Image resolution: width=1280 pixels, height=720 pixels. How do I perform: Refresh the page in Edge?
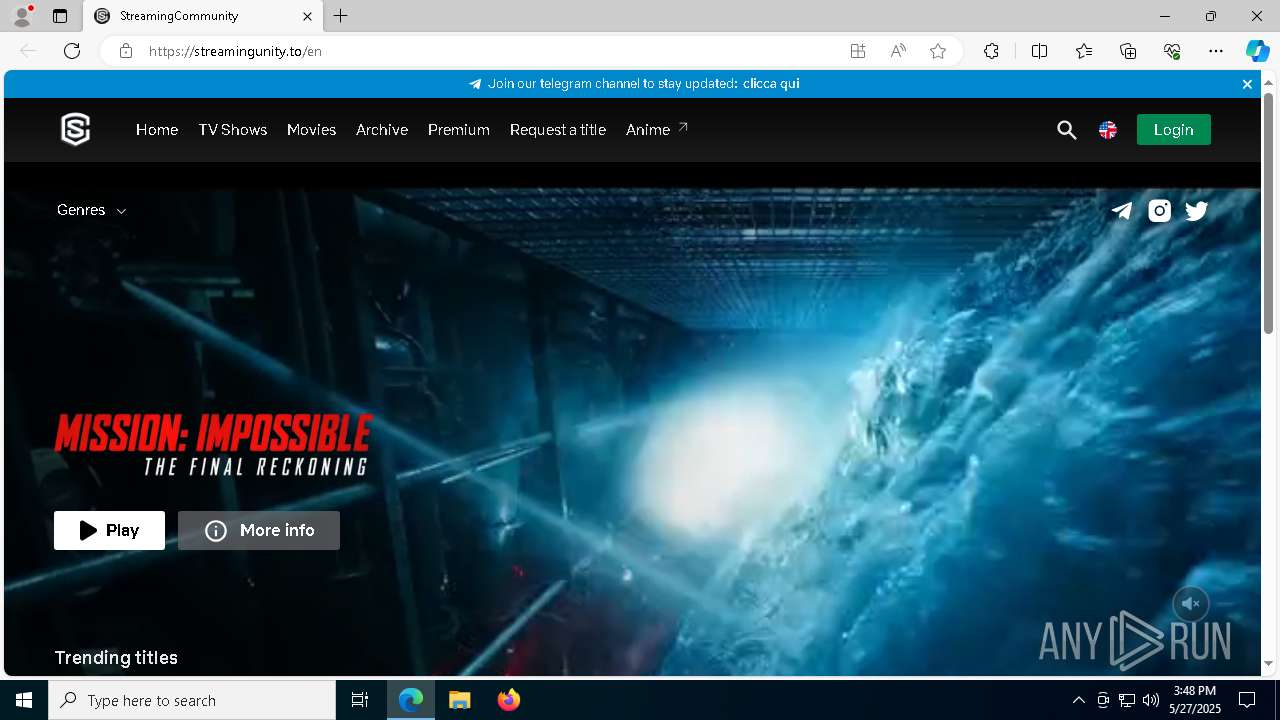click(72, 51)
